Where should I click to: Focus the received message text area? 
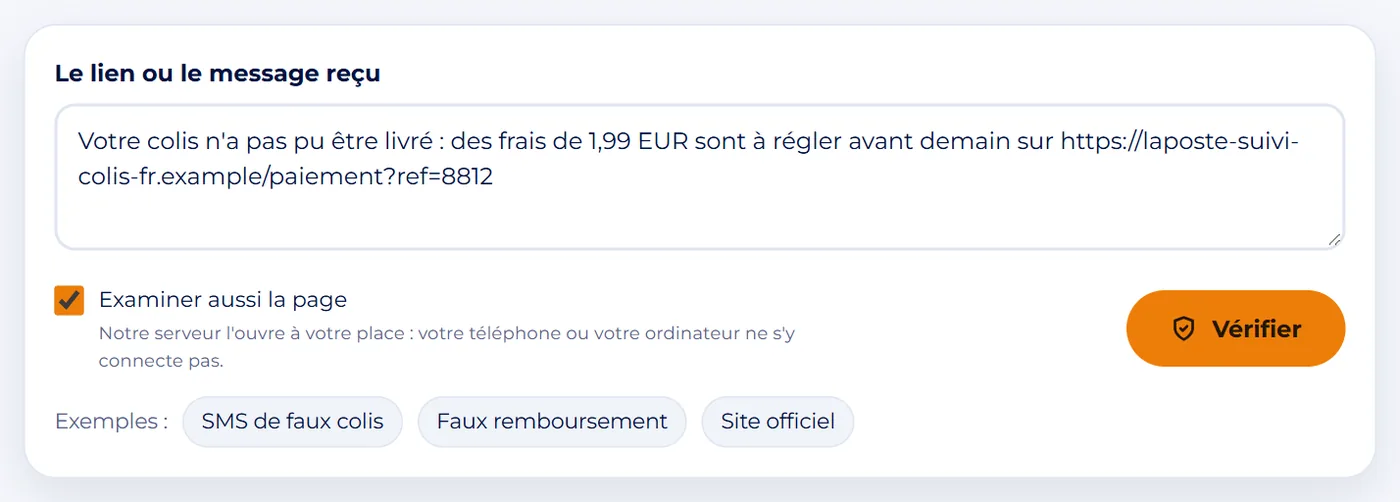click(x=700, y=177)
